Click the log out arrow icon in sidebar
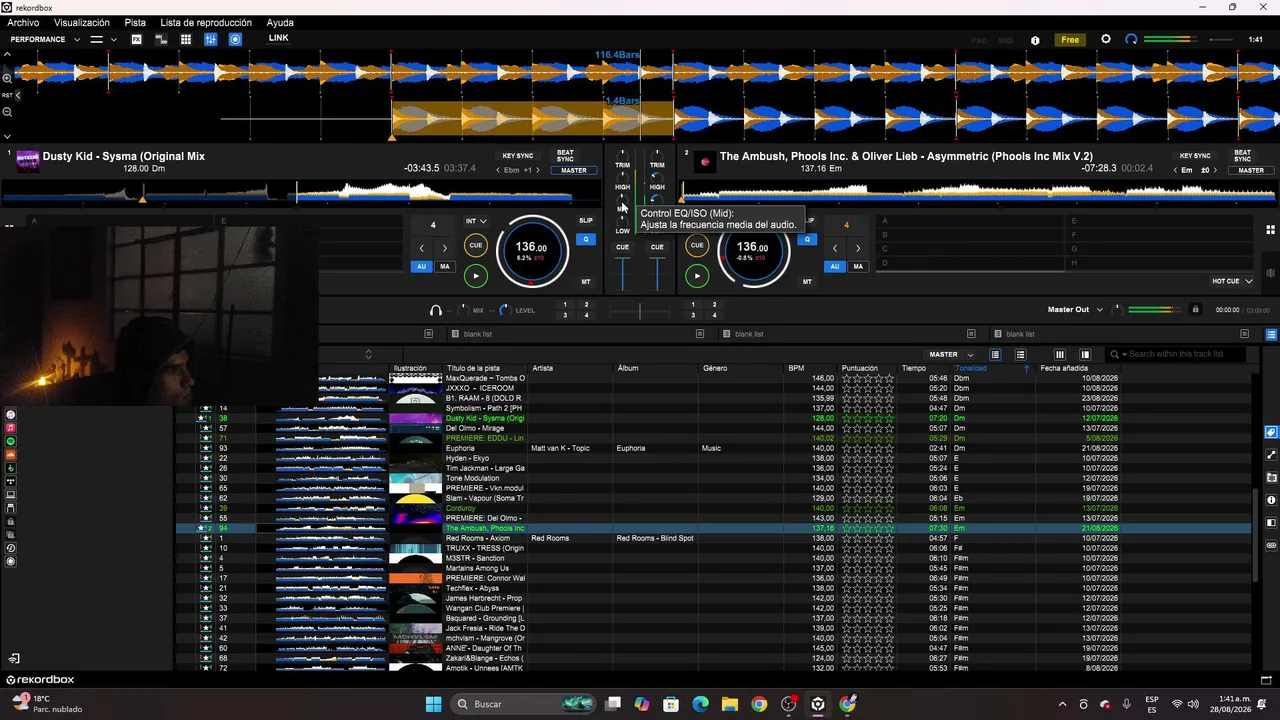 click(14, 658)
